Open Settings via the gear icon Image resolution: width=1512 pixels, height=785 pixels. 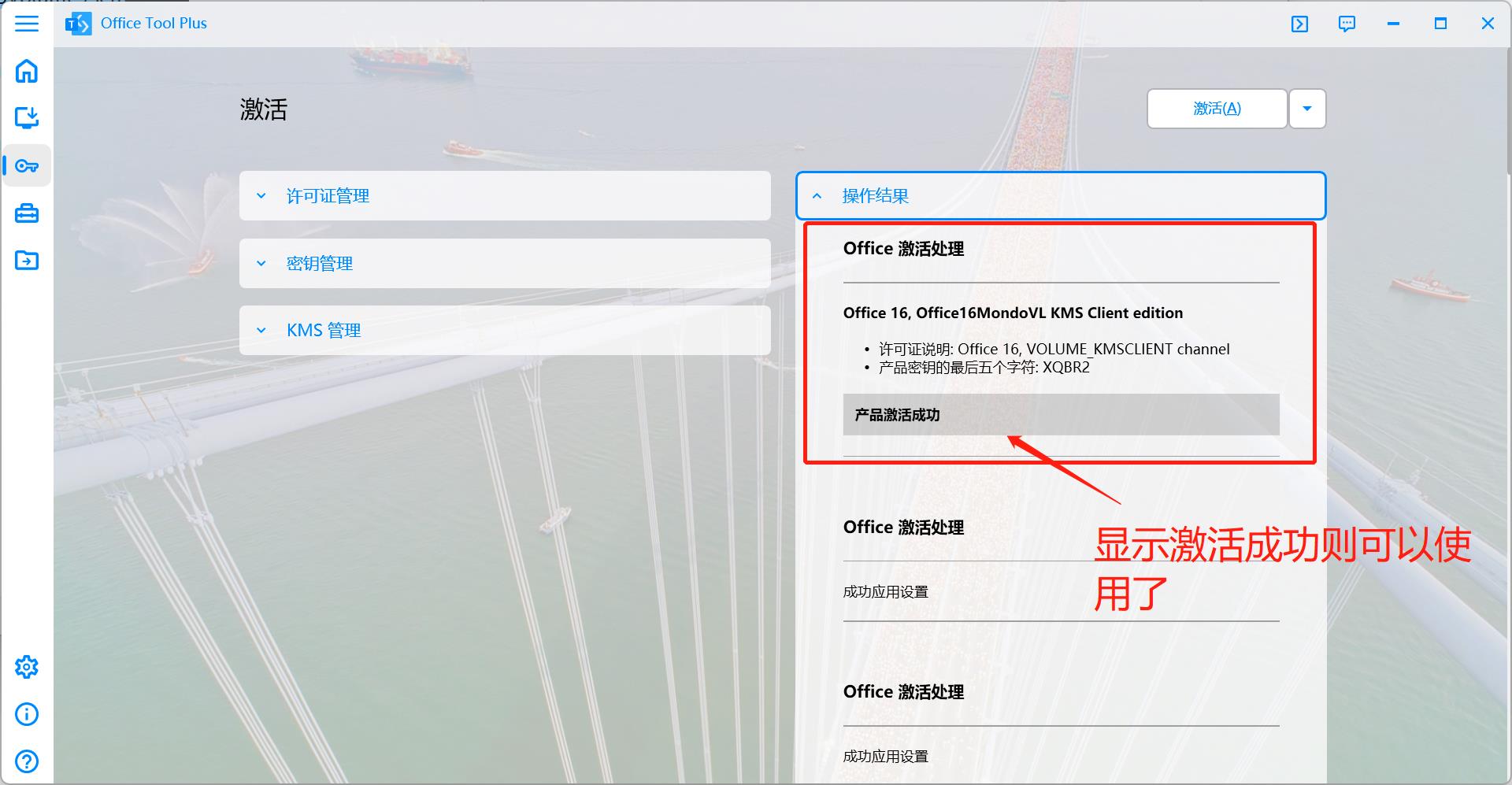coord(27,666)
